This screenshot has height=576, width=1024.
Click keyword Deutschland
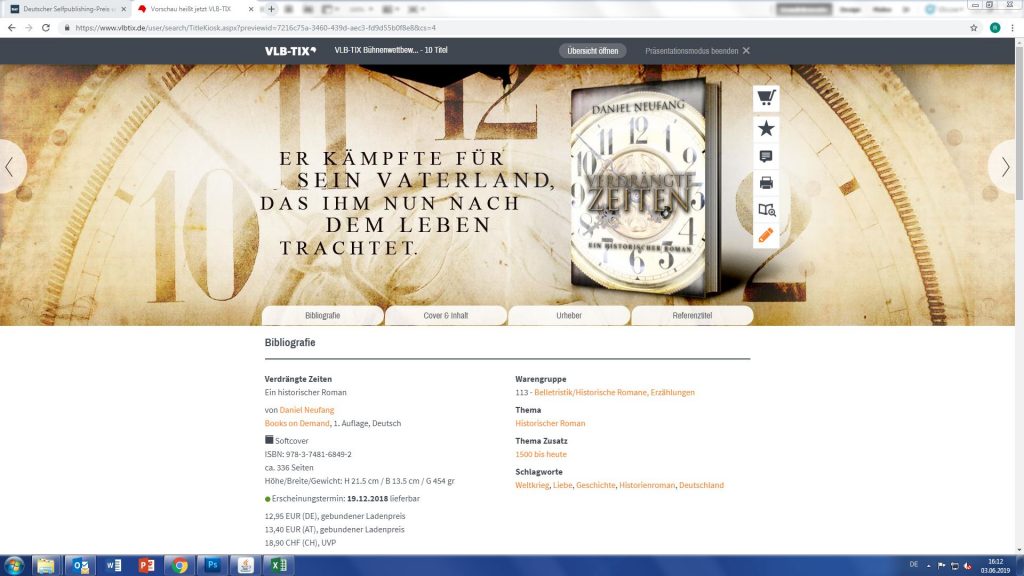[x=701, y=485]
